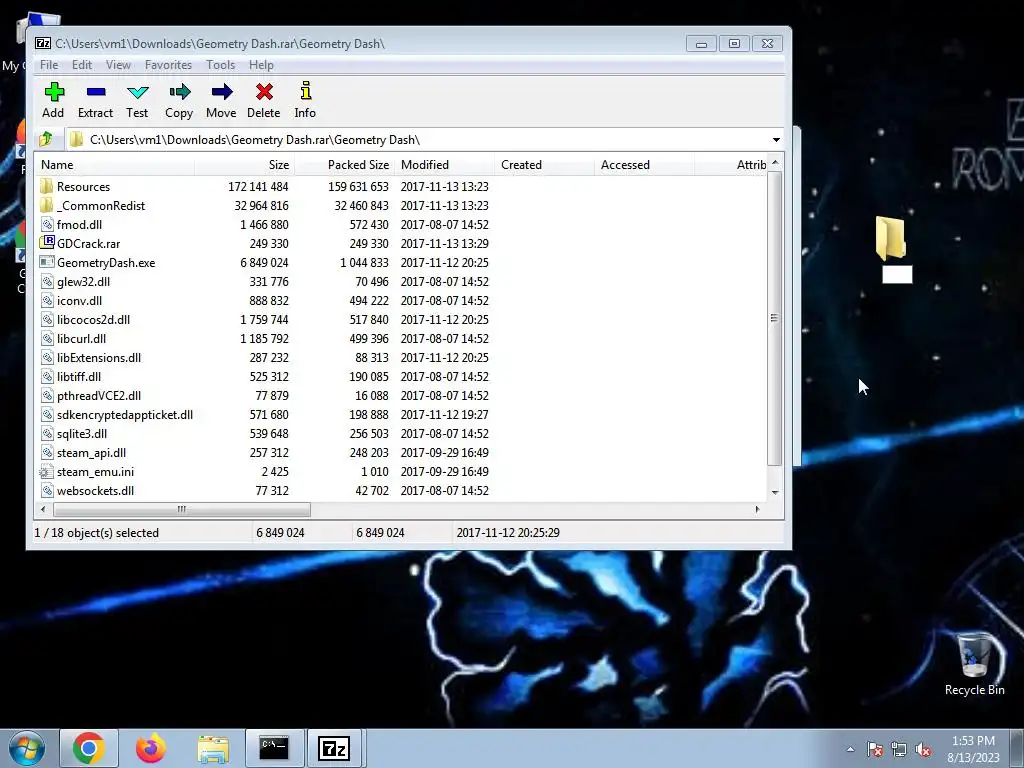Sort by the Name column header
This screenshot has height=768, width=1024.
[x=115, y=165]
